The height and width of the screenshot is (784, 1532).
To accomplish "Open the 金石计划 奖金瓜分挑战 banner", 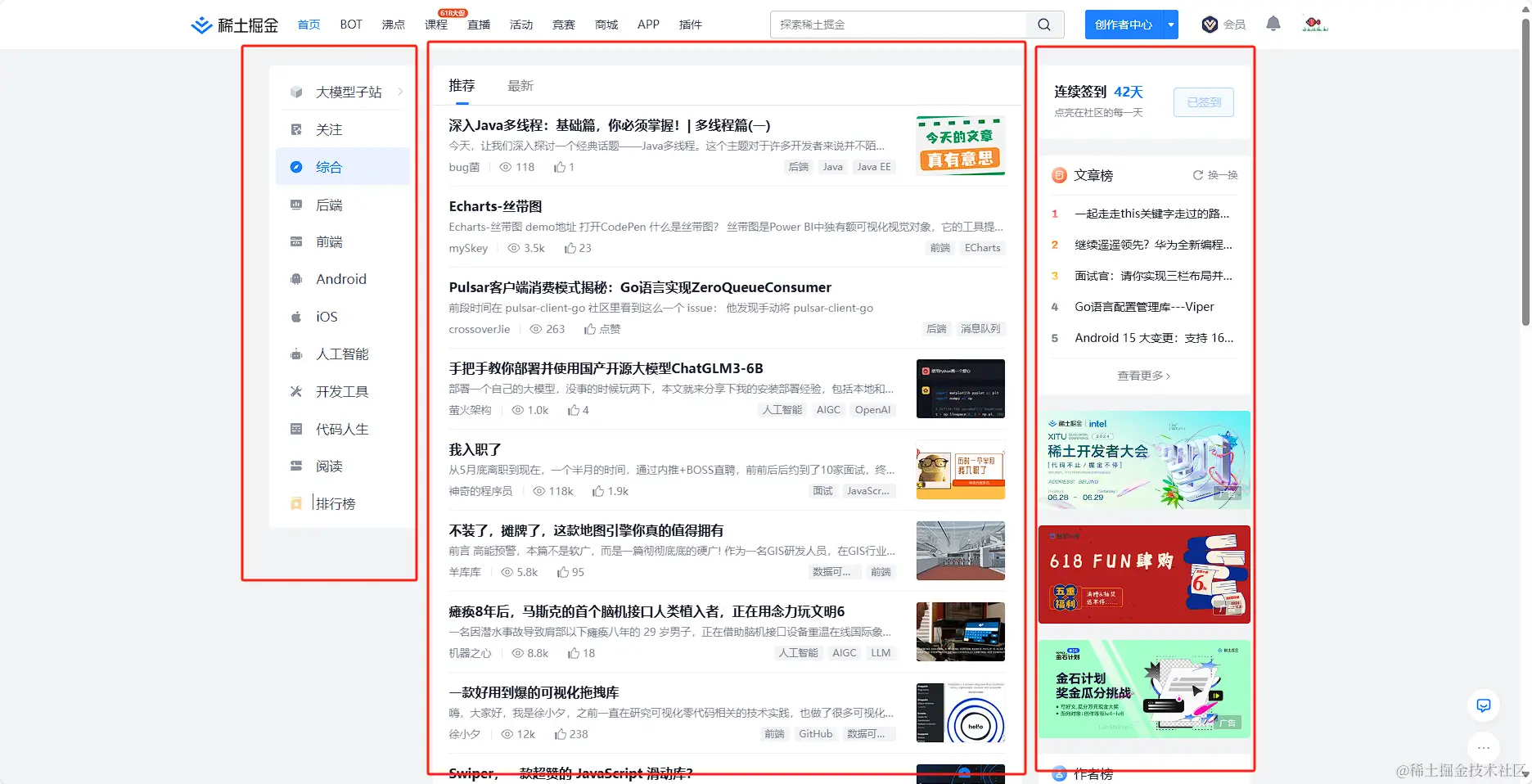I will pos(1144,689).
